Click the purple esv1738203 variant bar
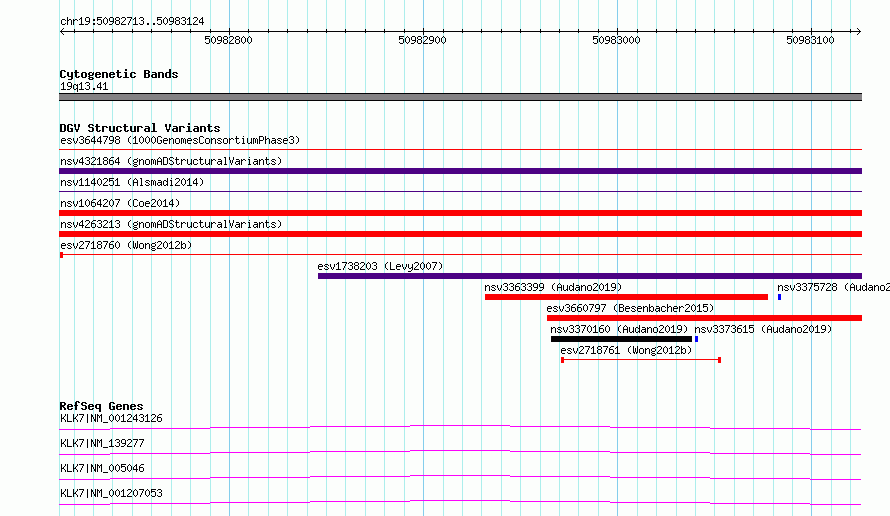Image resolution: width=890 pixels, height=516 pixels. pos(590,276)
